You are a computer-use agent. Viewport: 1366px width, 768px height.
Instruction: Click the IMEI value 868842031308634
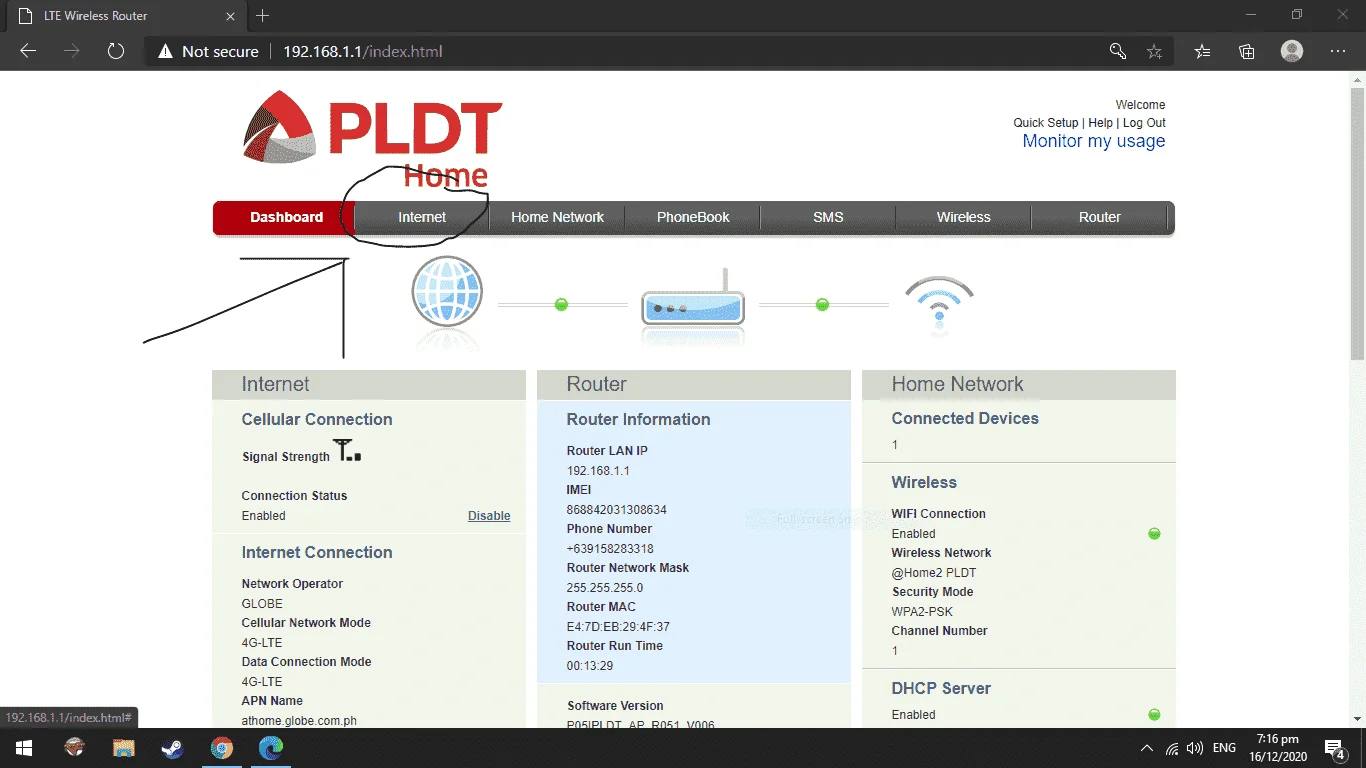617,510
